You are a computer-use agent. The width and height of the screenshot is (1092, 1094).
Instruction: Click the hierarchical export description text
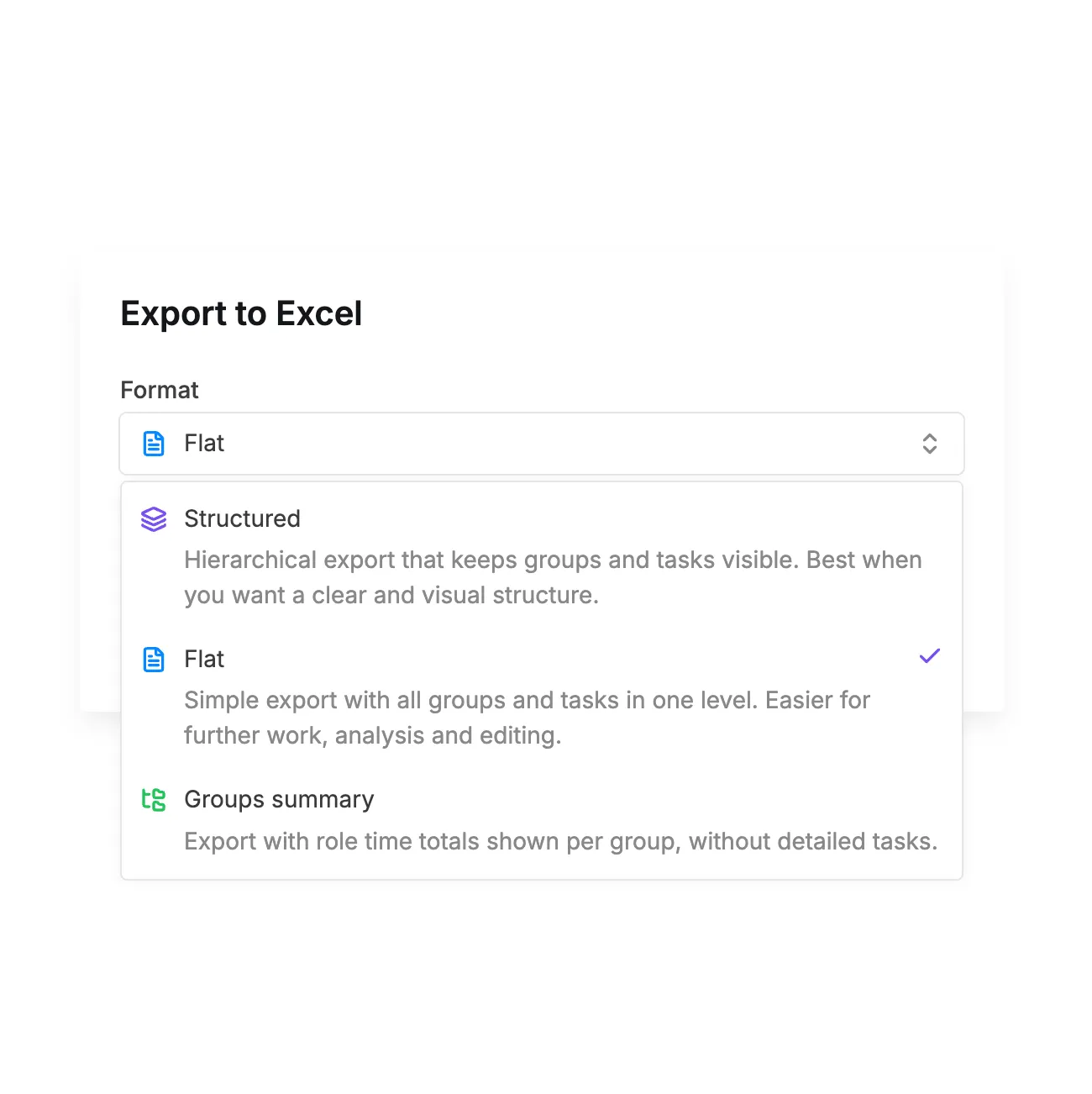pos(553,577)
